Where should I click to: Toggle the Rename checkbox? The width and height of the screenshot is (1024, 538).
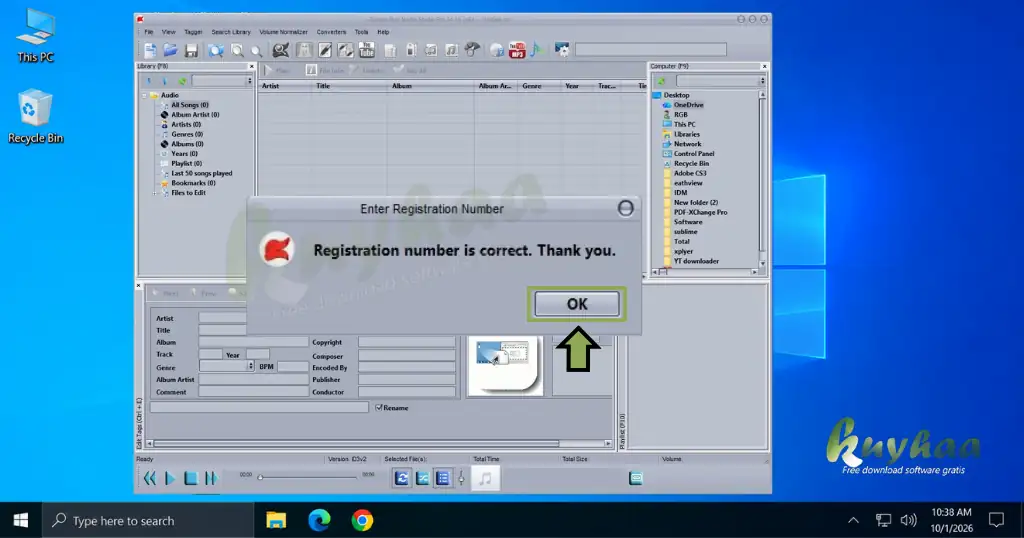click(379, 407)
